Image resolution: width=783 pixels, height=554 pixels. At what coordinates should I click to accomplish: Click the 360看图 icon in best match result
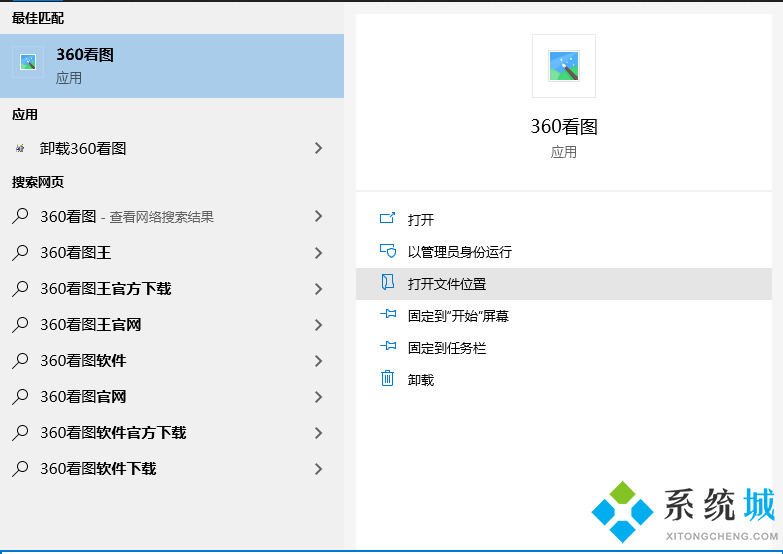(x=28, y=62)
